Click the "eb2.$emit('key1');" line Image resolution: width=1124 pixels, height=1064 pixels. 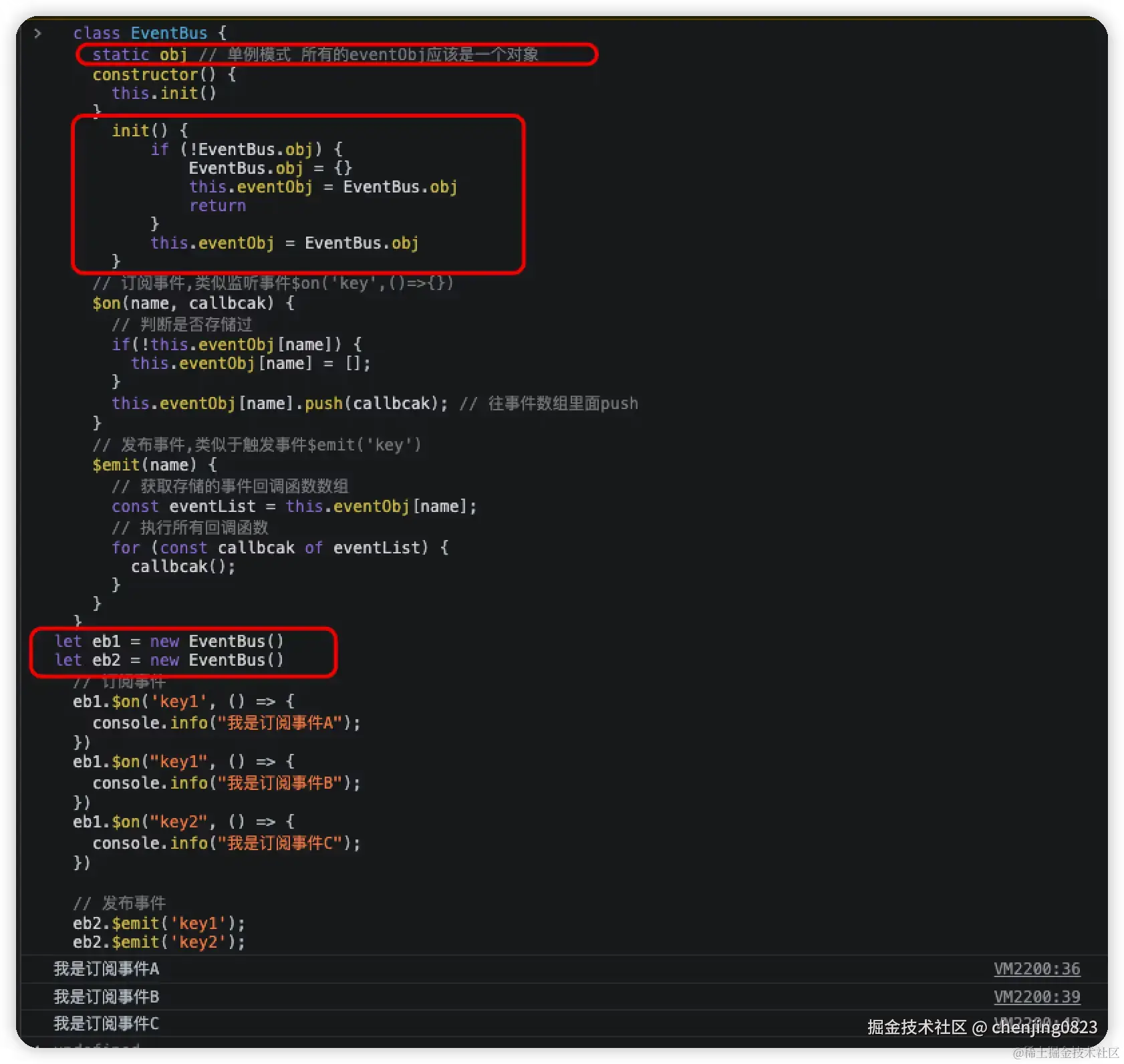[x=159, y=923]
